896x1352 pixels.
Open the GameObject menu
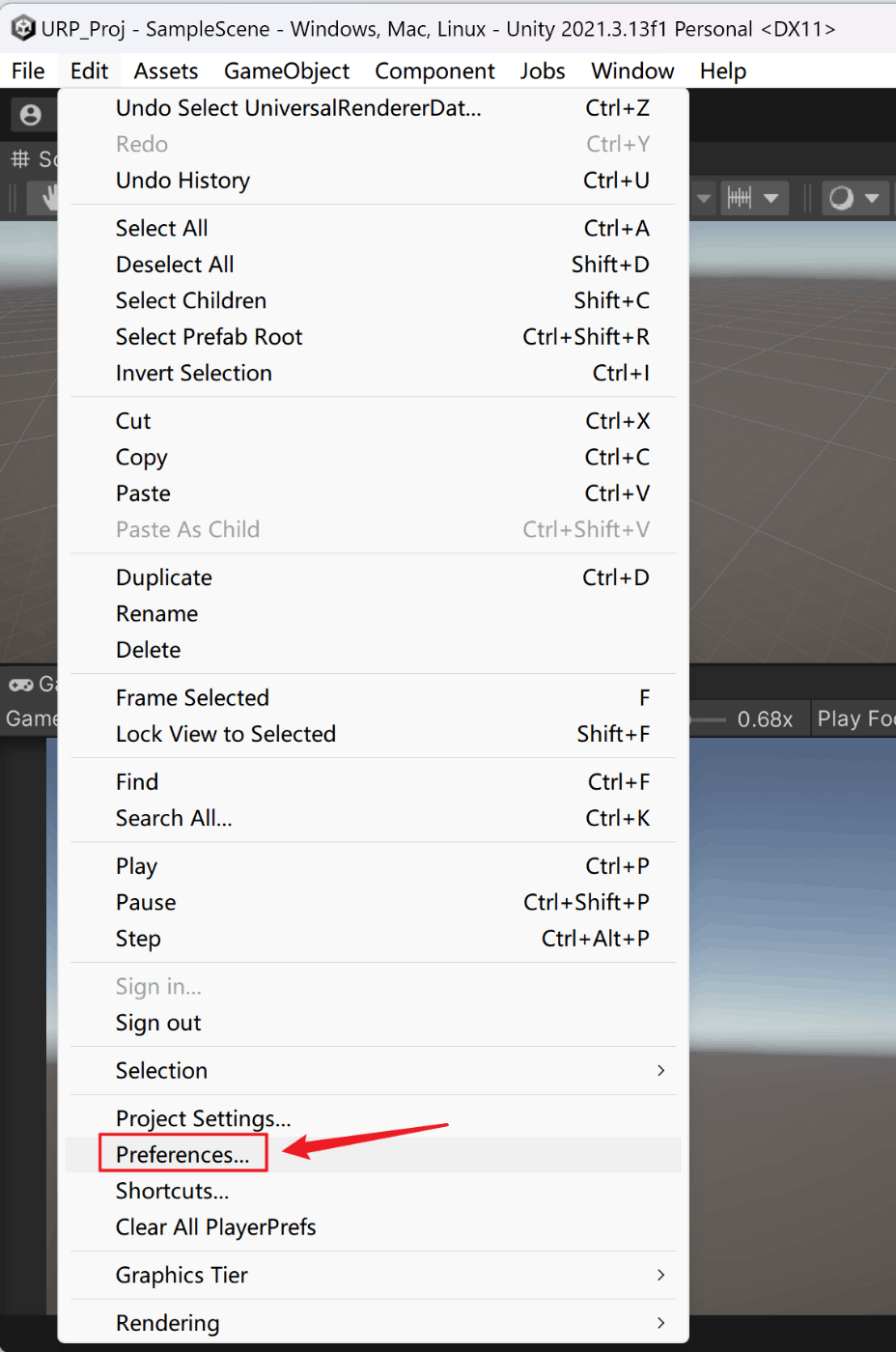287,71
